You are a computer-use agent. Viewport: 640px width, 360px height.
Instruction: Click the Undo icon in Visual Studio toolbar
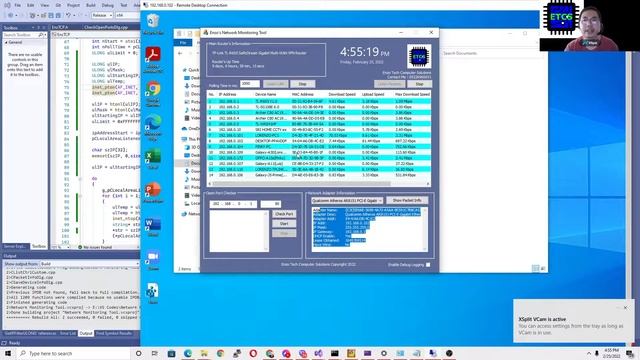coord(68,15)
